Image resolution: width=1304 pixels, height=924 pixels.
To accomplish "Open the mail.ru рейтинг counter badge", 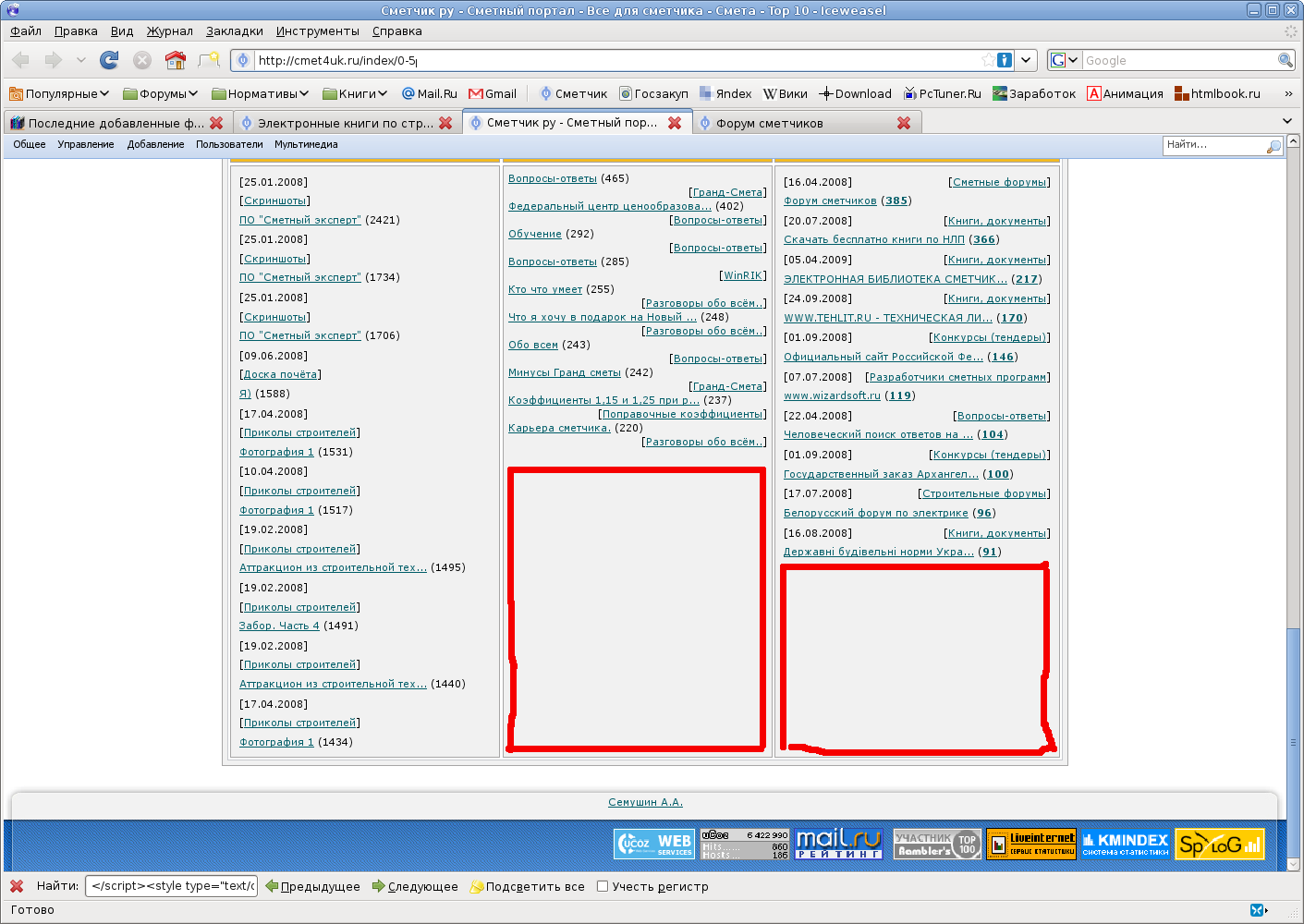I will click(x=839, y=844).
